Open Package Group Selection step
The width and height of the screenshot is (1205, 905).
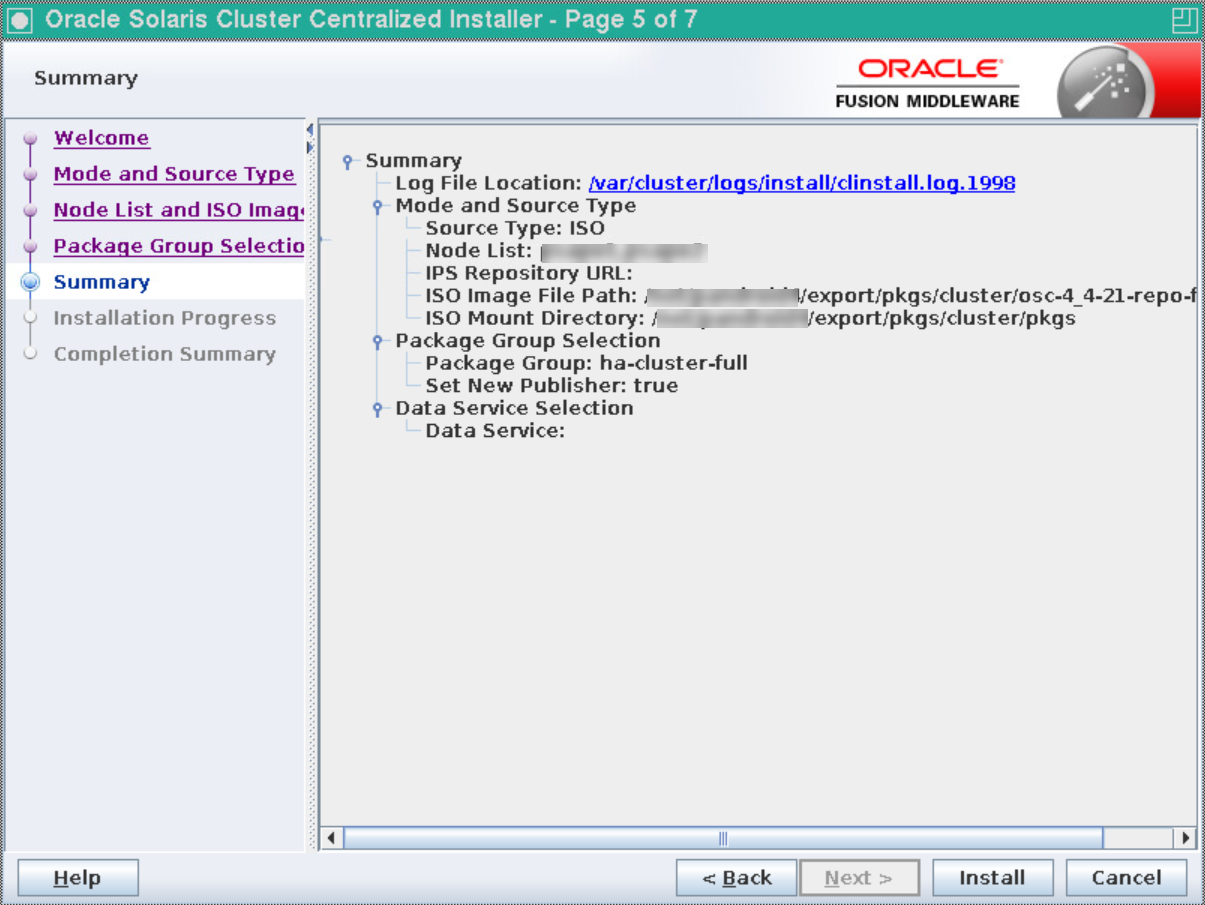179,246
